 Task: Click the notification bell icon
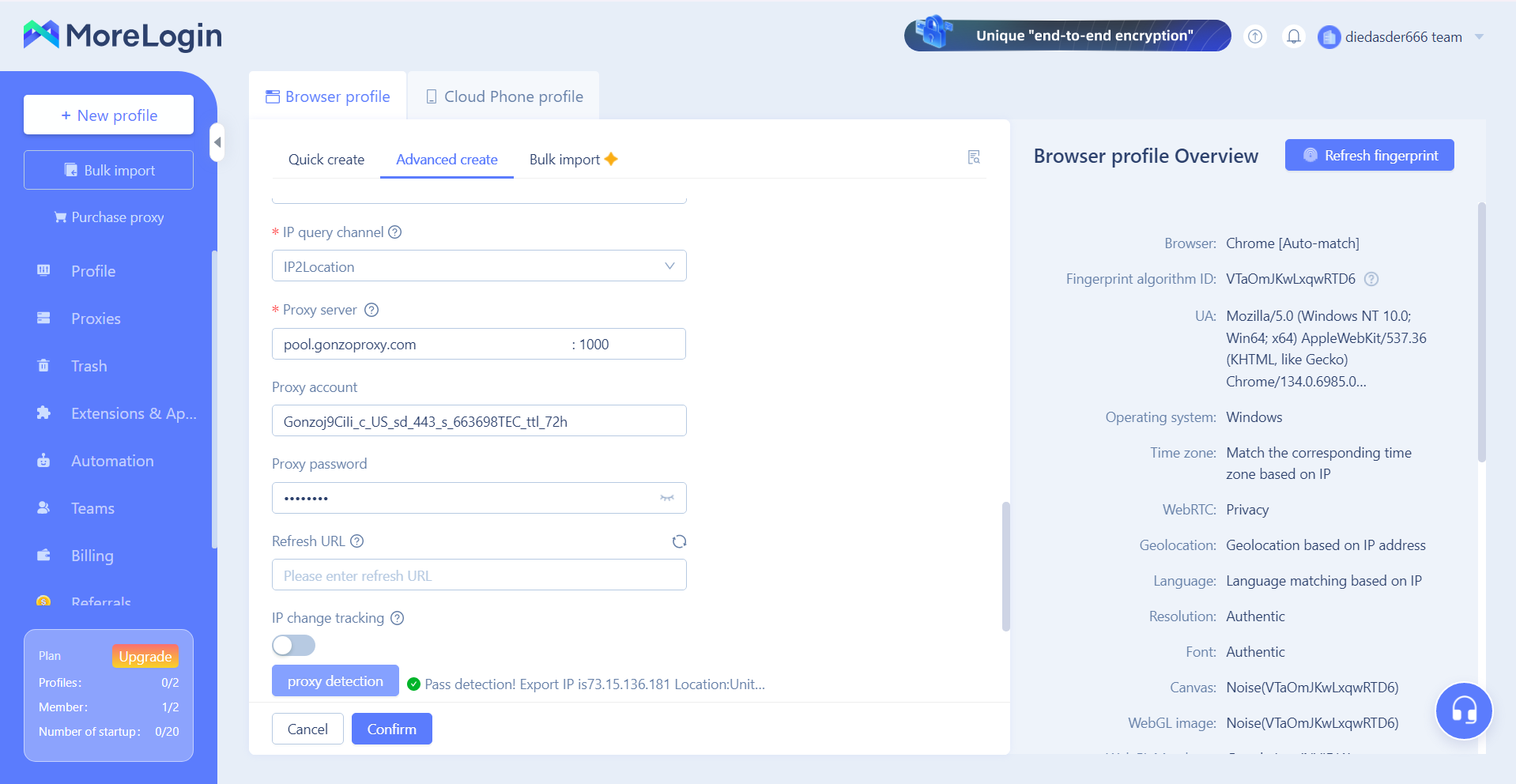[x=1293, y=36]
